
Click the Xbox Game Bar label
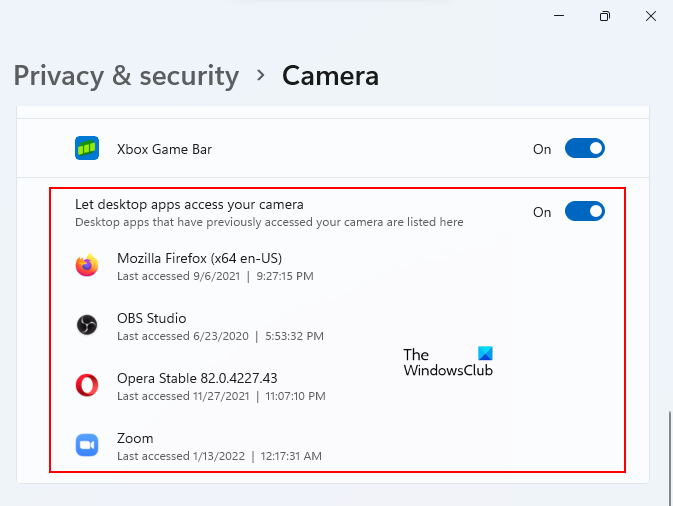164,149
